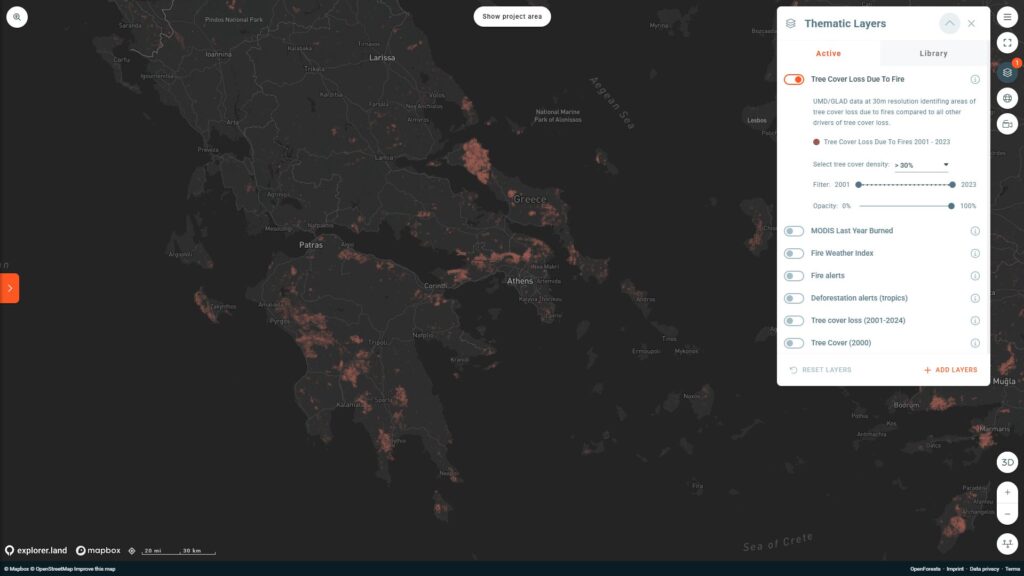Switch map to 3D view
Viewport: 1024px width, 576px height.
tap(1007, 462)
